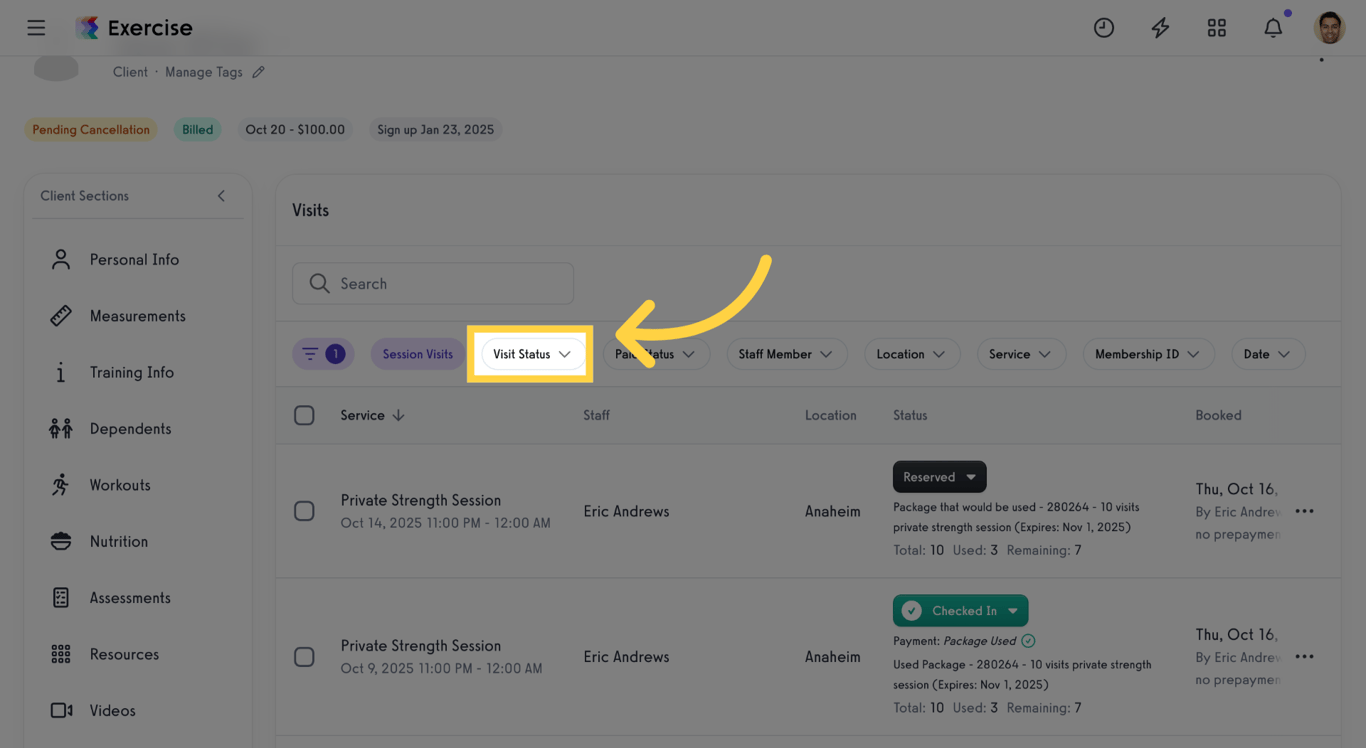
Task: Check the Oct 14 Private Strength Session row
Action: [304, 510]
